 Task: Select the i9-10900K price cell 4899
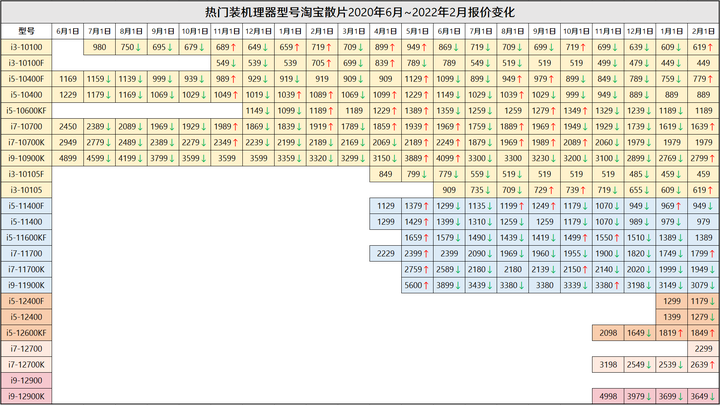point(68,158)
